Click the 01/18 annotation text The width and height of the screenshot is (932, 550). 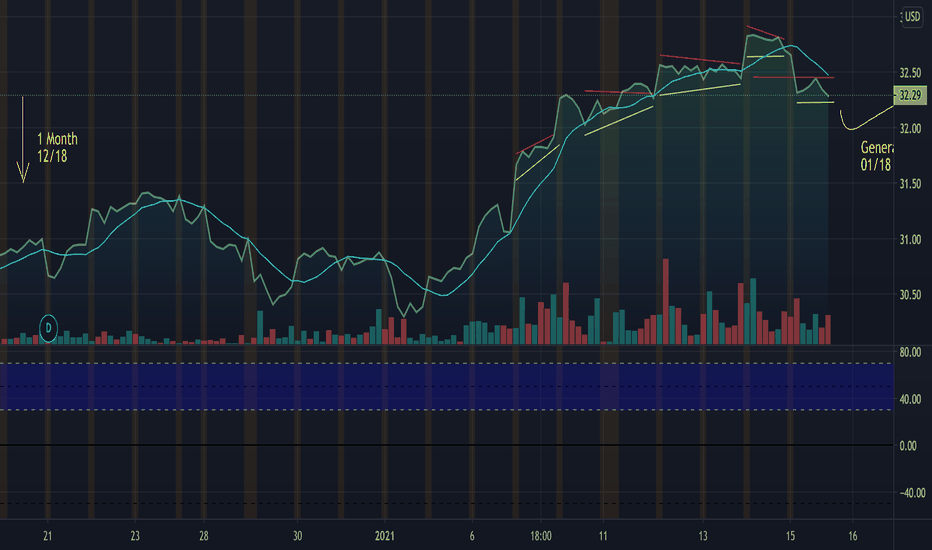click(876, 165)
